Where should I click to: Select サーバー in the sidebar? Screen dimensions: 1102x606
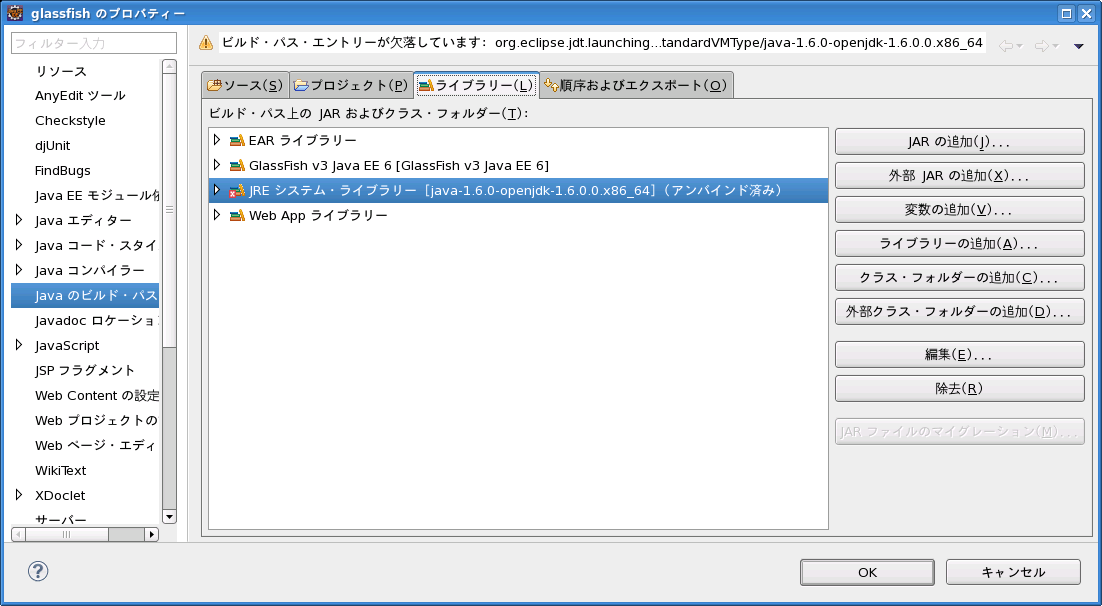point(60,519)
